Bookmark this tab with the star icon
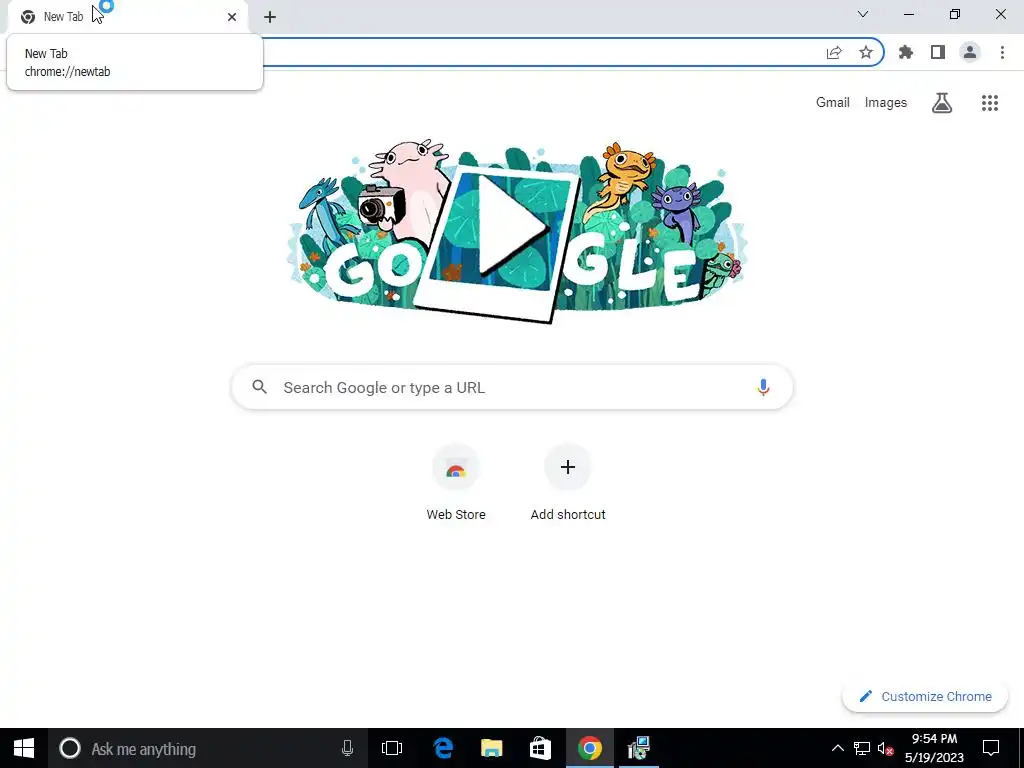This screenshot has height=768, width=1024. coord(866,52)
